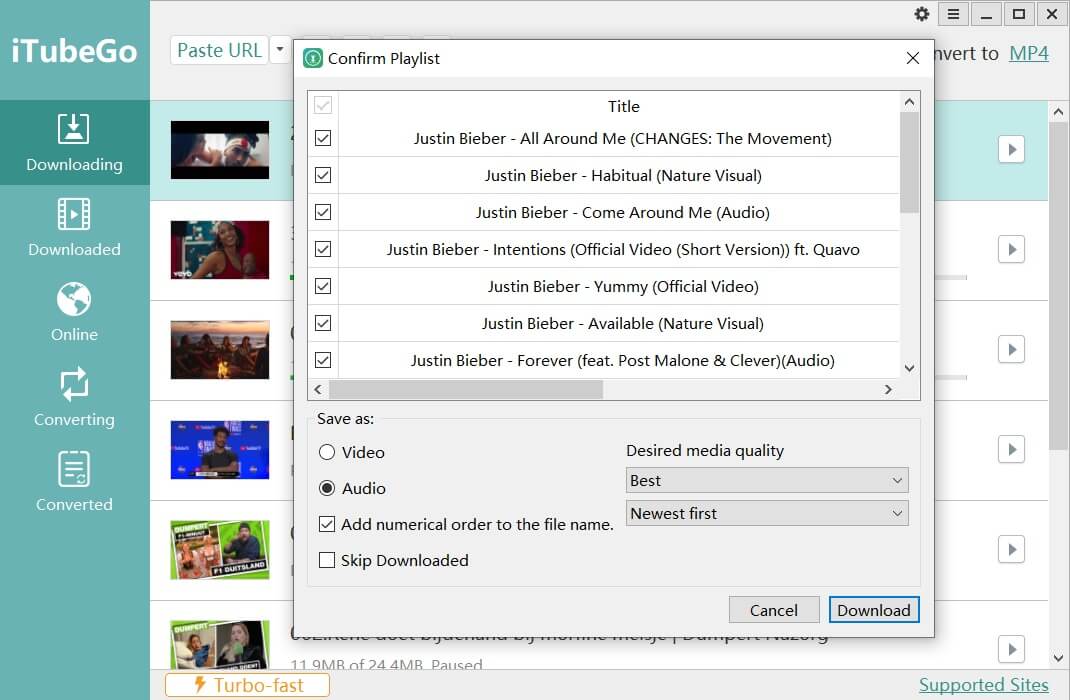
Task: Open the Downloading section in sidebar
Action: tap(74, 143)
